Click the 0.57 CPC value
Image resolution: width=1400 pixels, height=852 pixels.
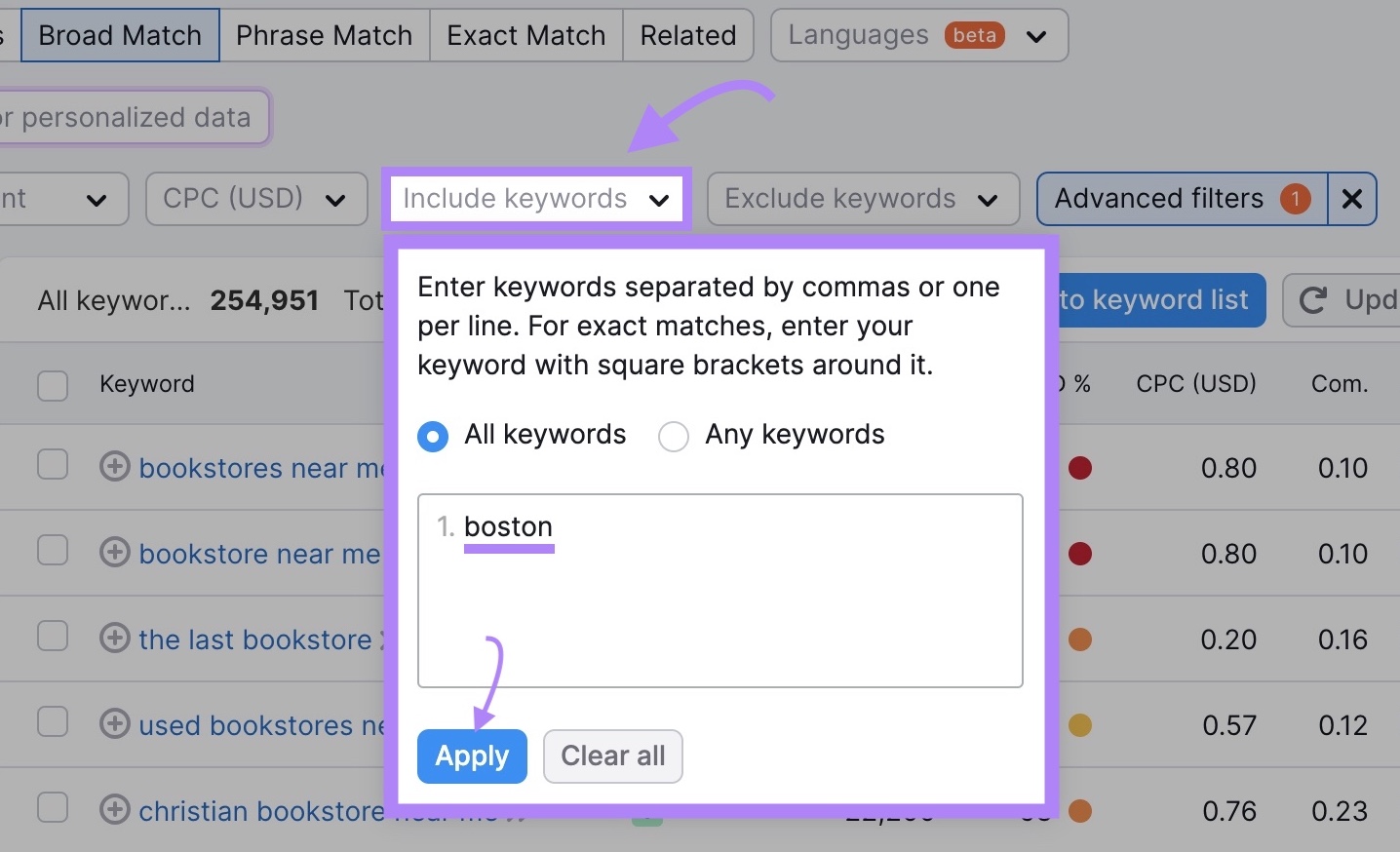1229,726
